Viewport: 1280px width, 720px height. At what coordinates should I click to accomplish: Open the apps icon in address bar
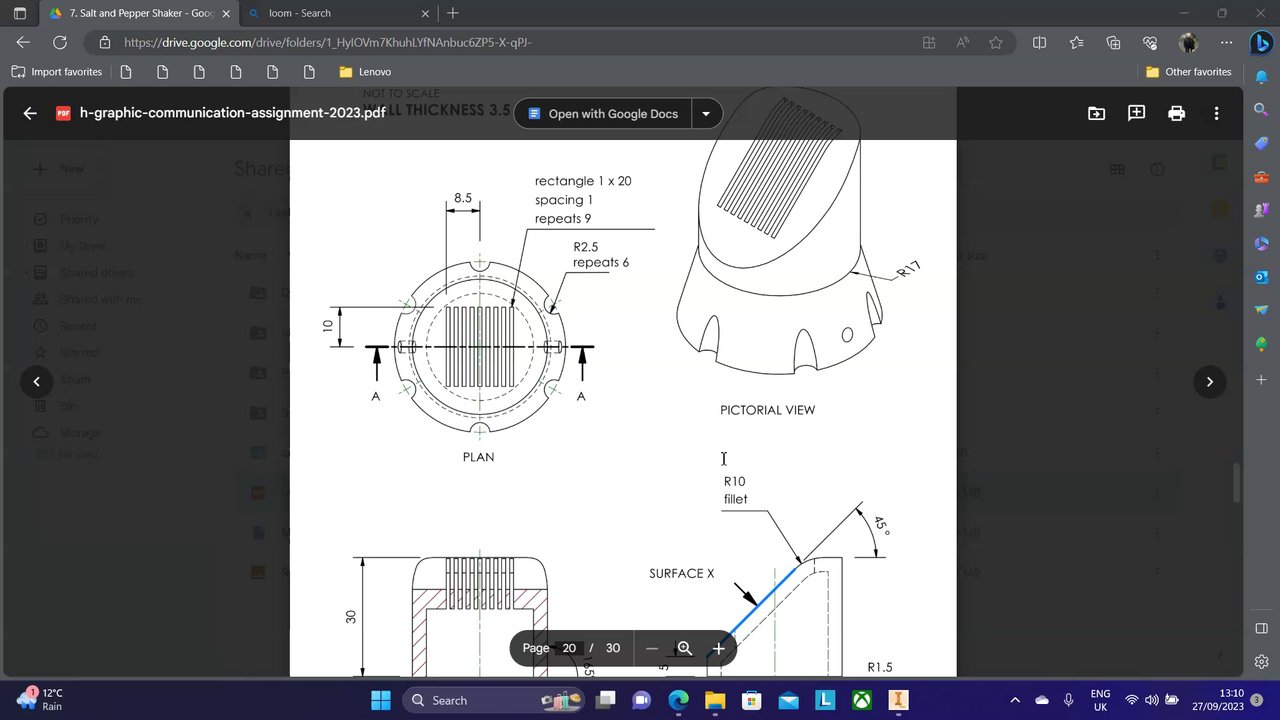[x=929, y=42]
